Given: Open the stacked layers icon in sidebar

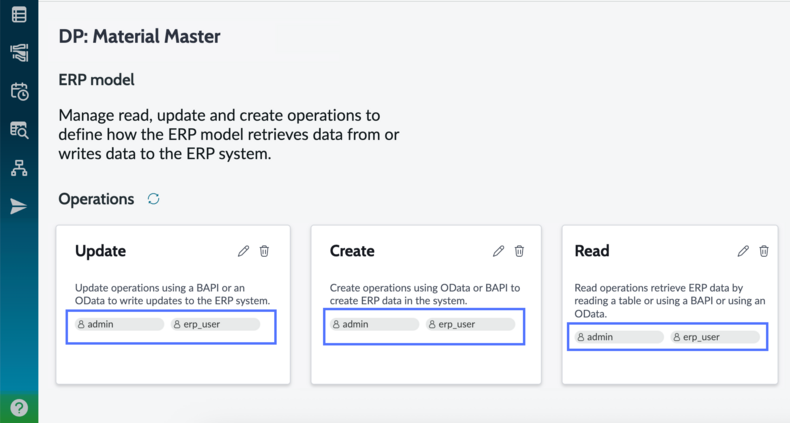Looking at the screenshot, I should 19,52.
